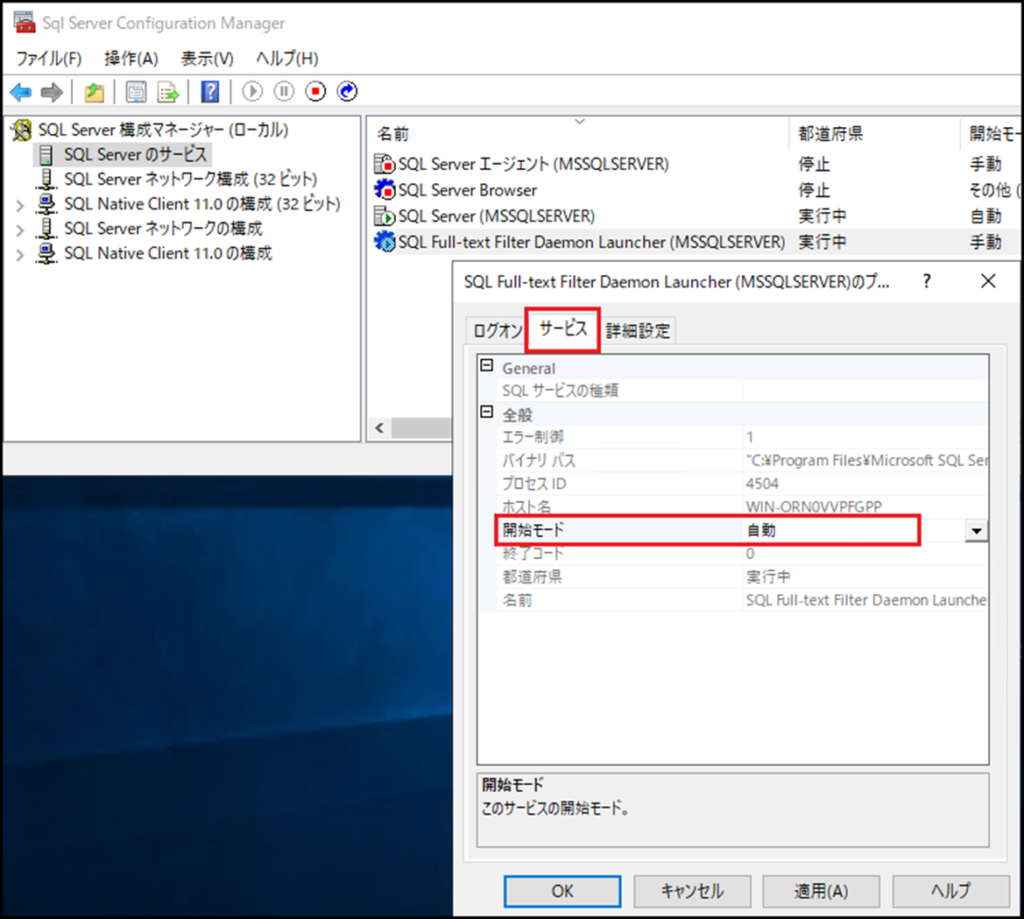
Task: Click icon of SQL Server ネットワークの構成 node
Action: [46, 229]
